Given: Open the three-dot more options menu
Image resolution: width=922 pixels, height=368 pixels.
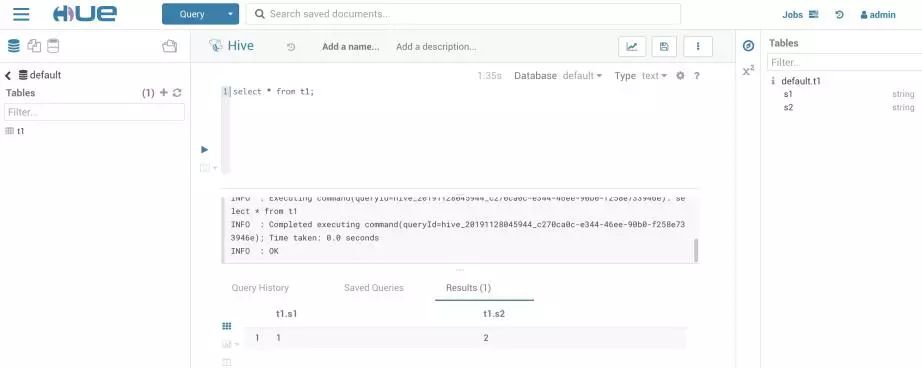Looking at the screenshot, I should pyautogui.click(x=698, y=46).
